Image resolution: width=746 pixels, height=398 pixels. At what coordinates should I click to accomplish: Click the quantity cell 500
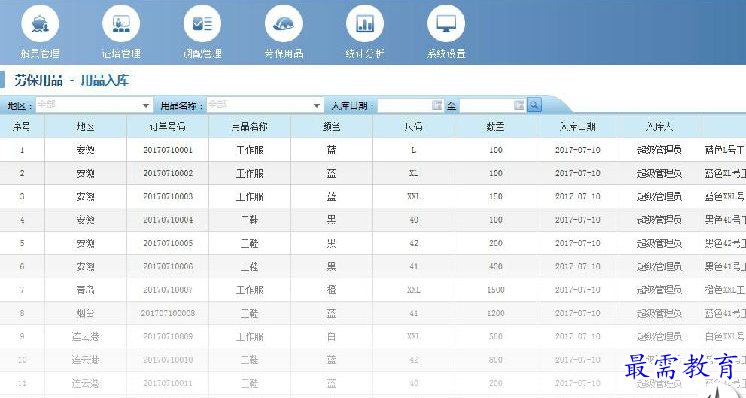click(495, 336)
